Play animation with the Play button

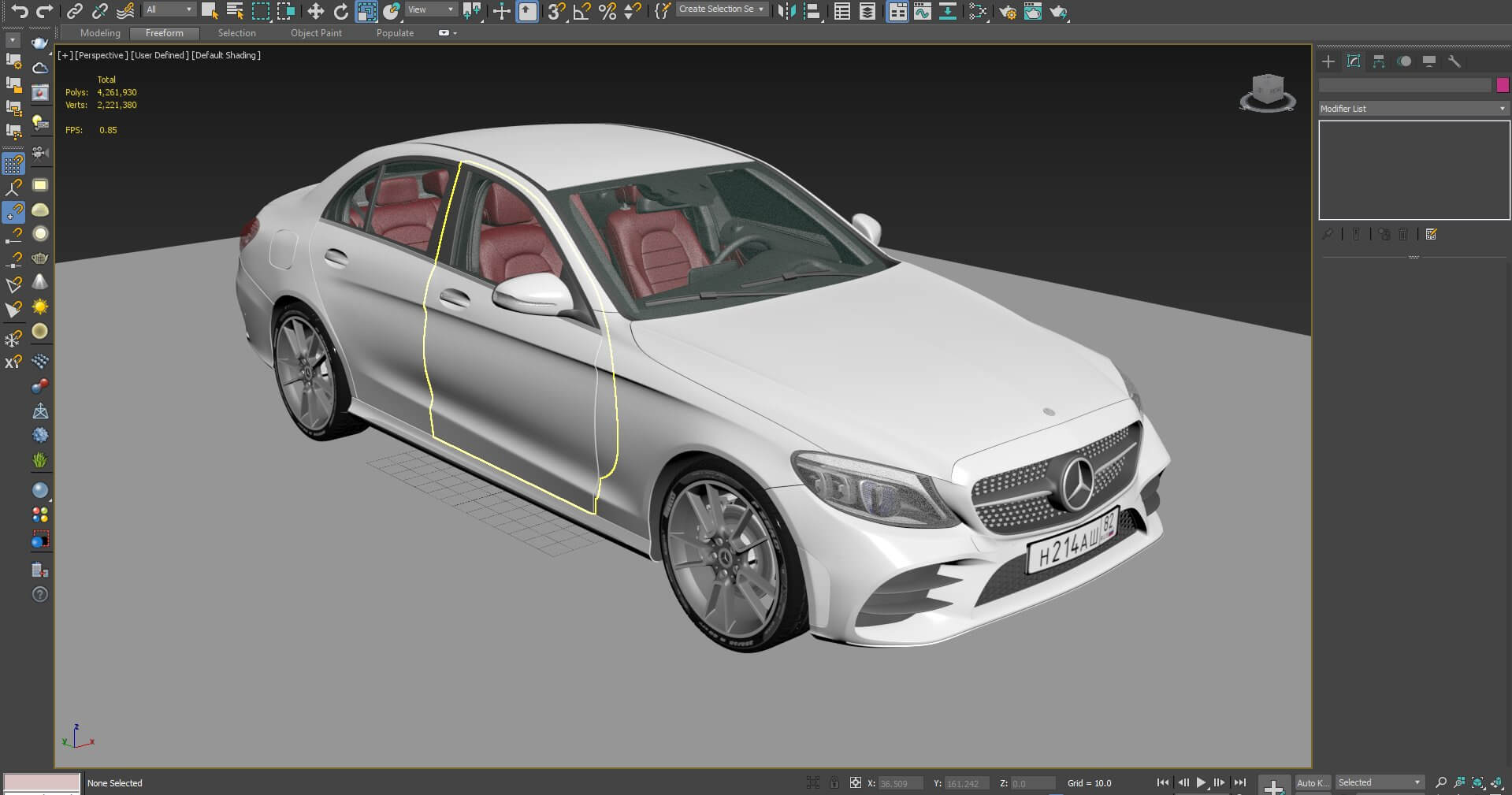pyautogui.click(x=1201, y=782)
